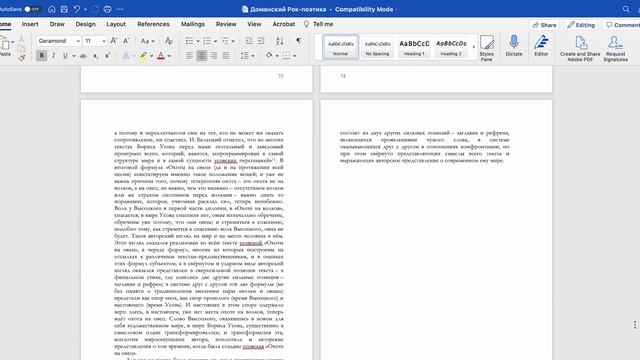Switch to the Insert tab
The image size is (640, 360).
tap(30, 24)
